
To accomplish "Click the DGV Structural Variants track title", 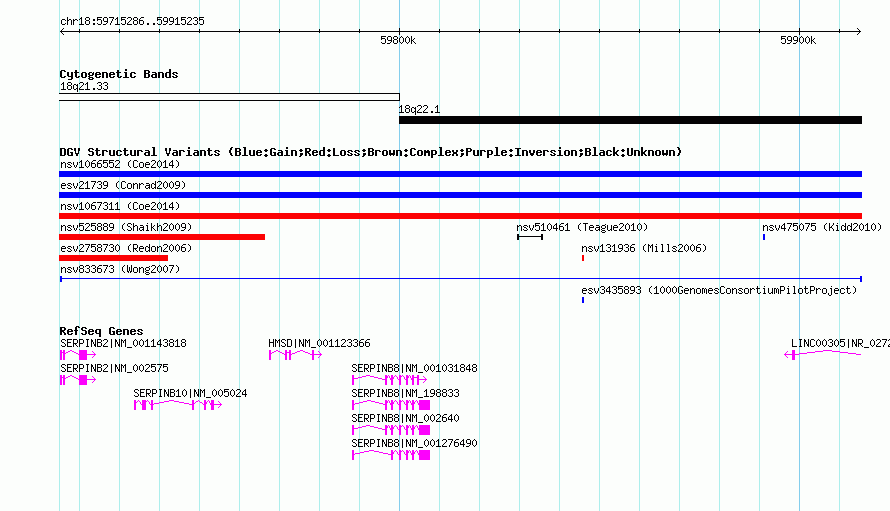I will tap(371, 152).
